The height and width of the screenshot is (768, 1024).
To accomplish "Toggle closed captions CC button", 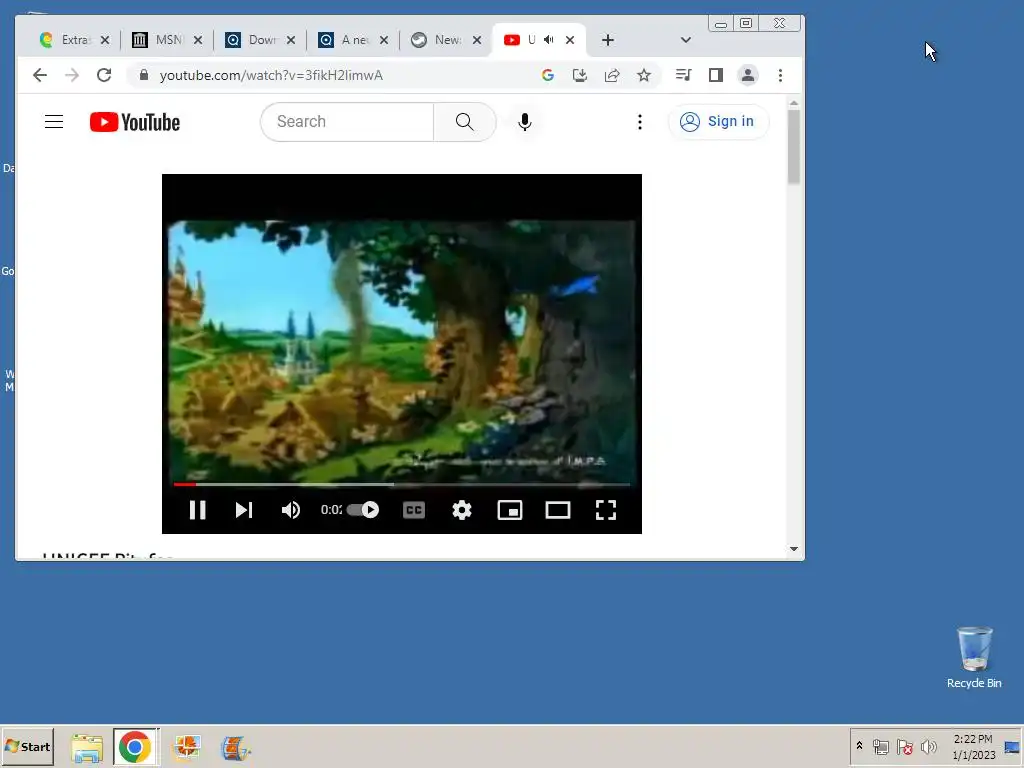I will point(414,510).
